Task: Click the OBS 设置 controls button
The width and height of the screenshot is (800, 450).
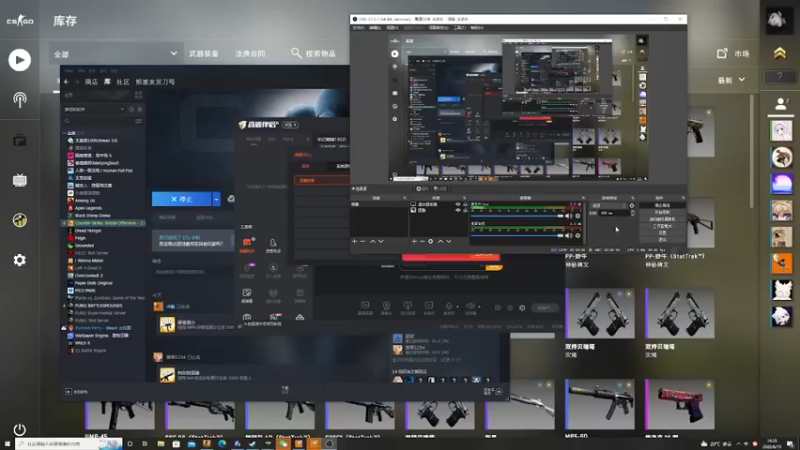Action: coord(662,233)
